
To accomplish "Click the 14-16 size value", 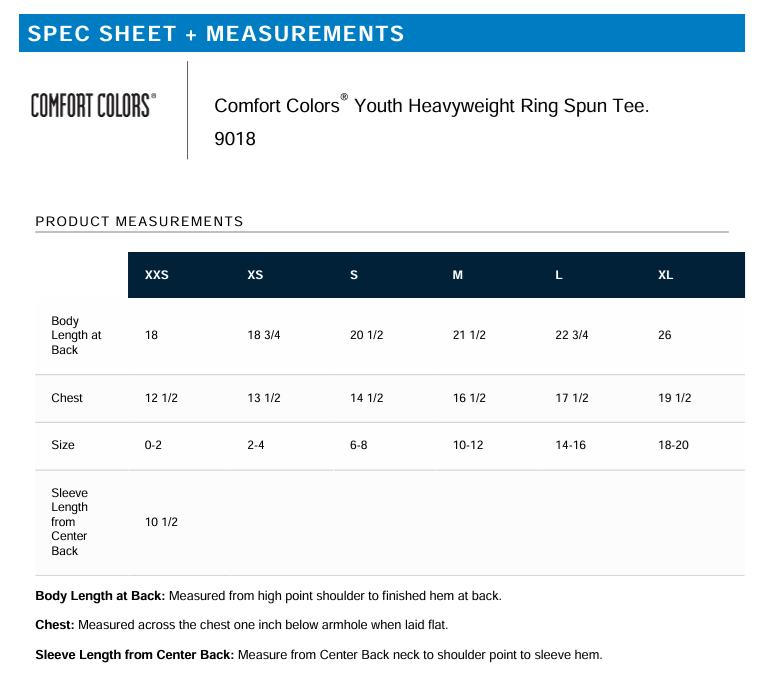I will 571,445.
